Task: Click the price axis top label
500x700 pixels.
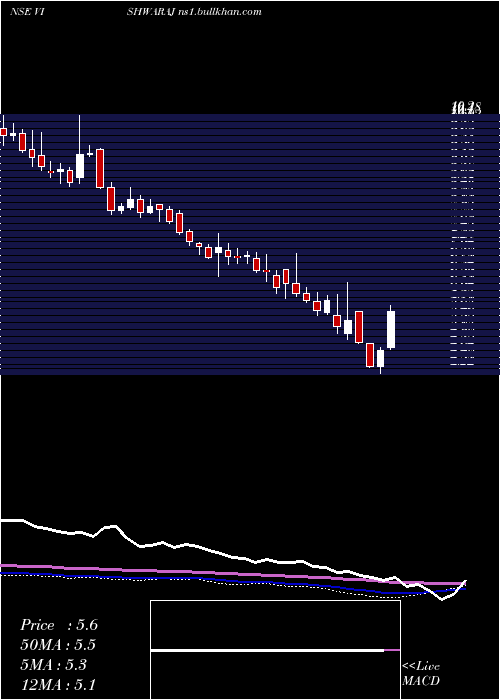Action: pyautogui.click(x=466, y=107)
